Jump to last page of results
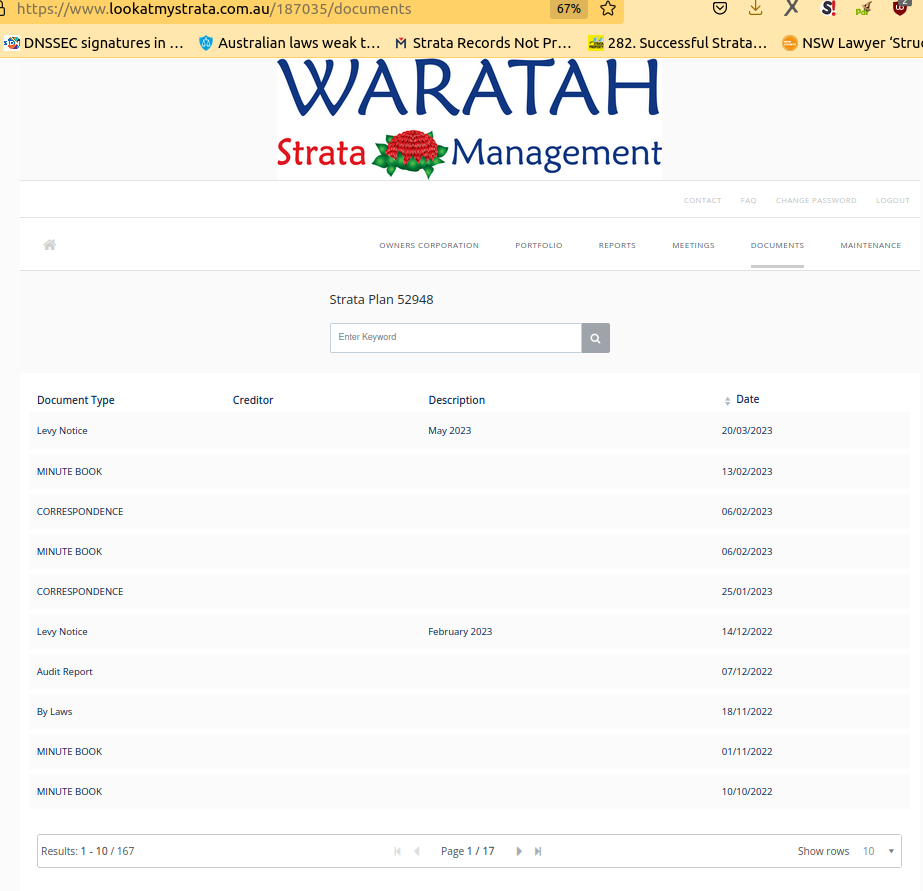This screenshot has height=891, width=923. (x=538, y=851)
